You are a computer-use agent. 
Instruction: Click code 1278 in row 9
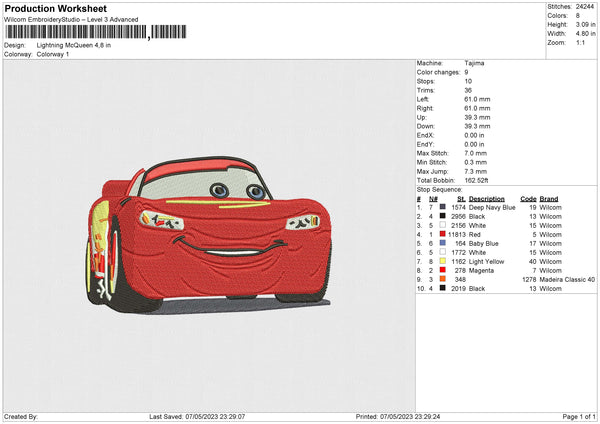[x=529, y=279]
